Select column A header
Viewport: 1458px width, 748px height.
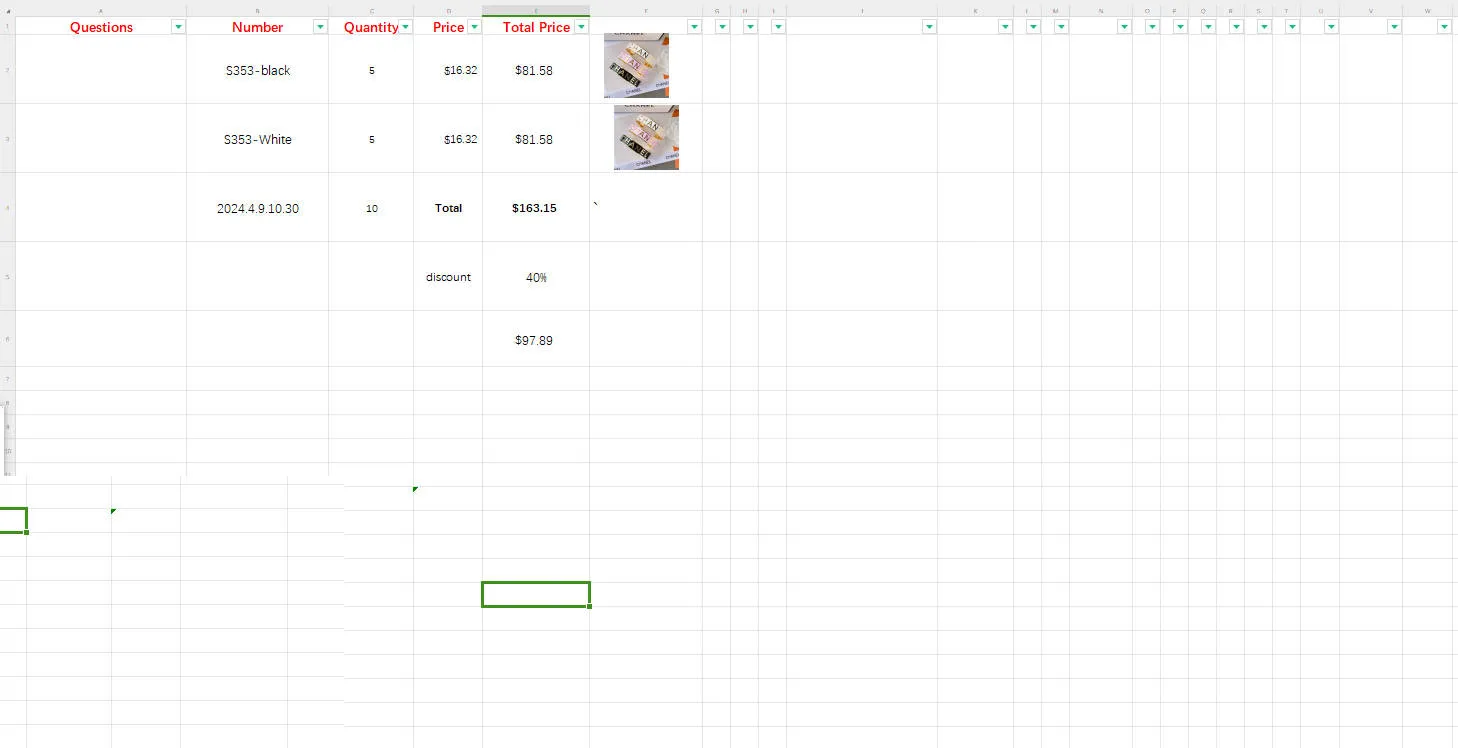coord(101,10)
